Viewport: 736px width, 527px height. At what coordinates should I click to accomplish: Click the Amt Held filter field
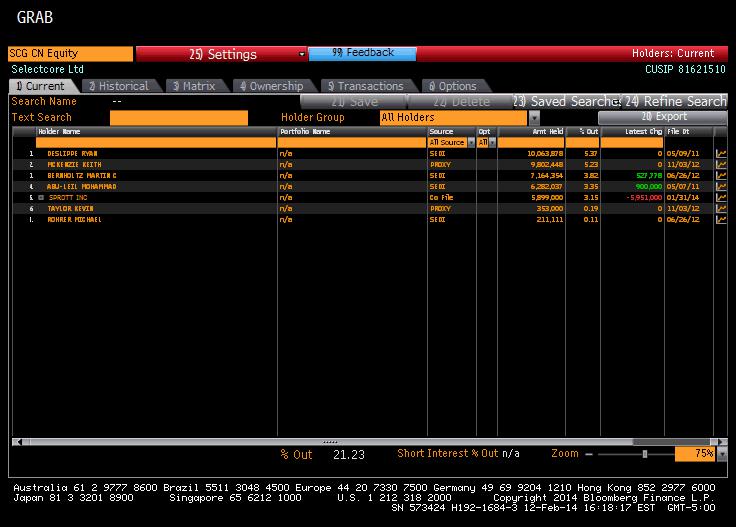pos(531,143)
